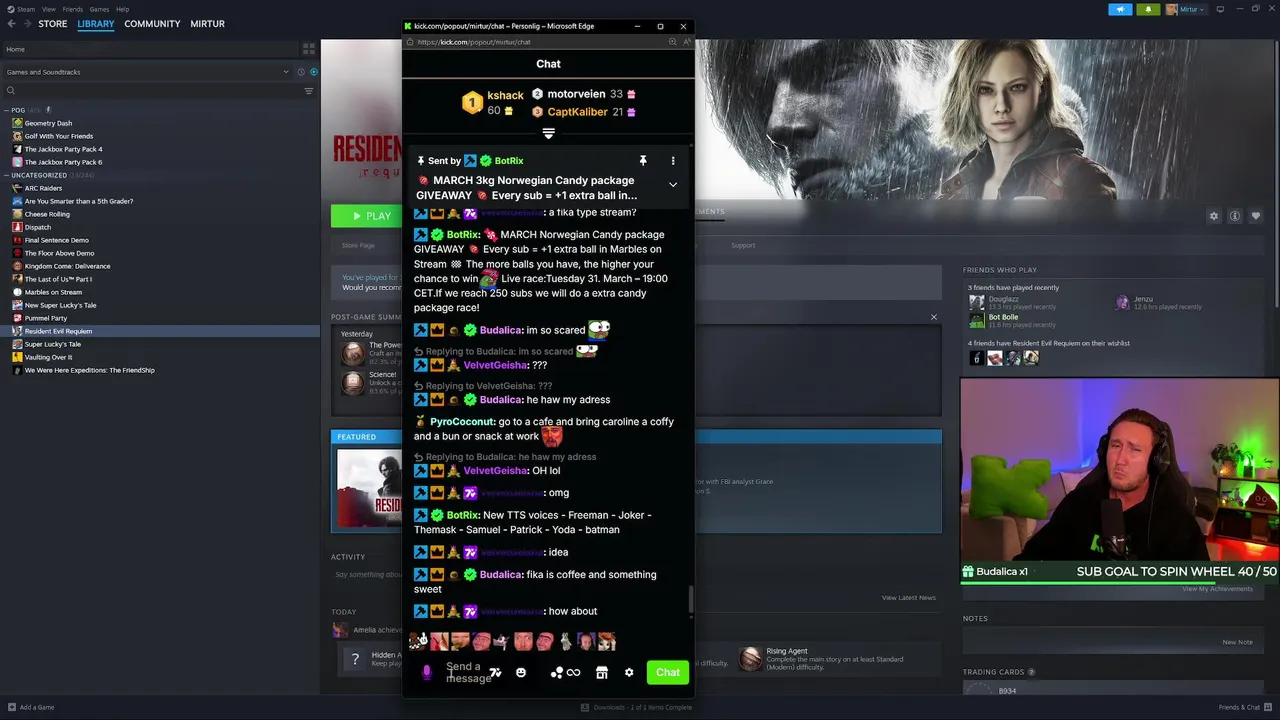Viewport: 1280px width, 720px height.
Task: Open the Mirtur account dropdown
Action: click(1186, 9)
